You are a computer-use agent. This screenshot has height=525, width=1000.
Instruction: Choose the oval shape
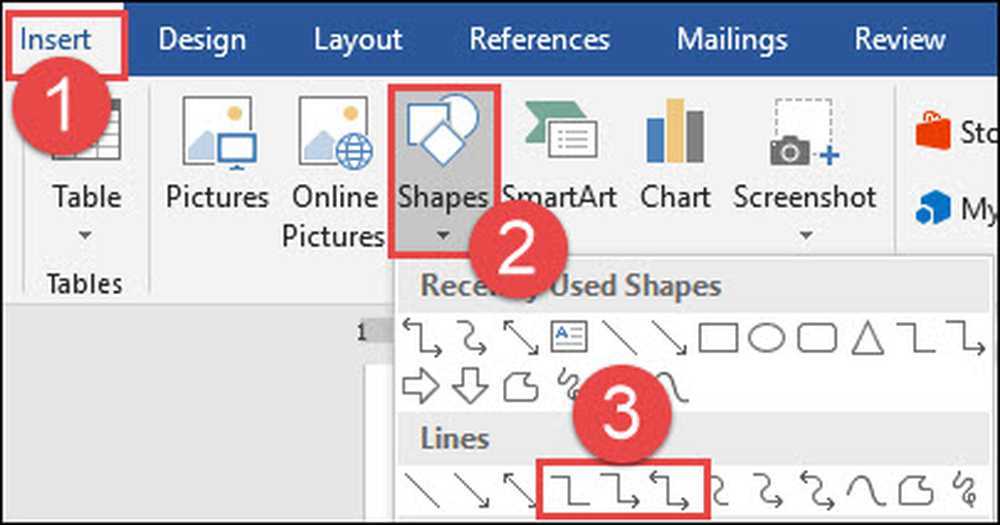point(767,338)
